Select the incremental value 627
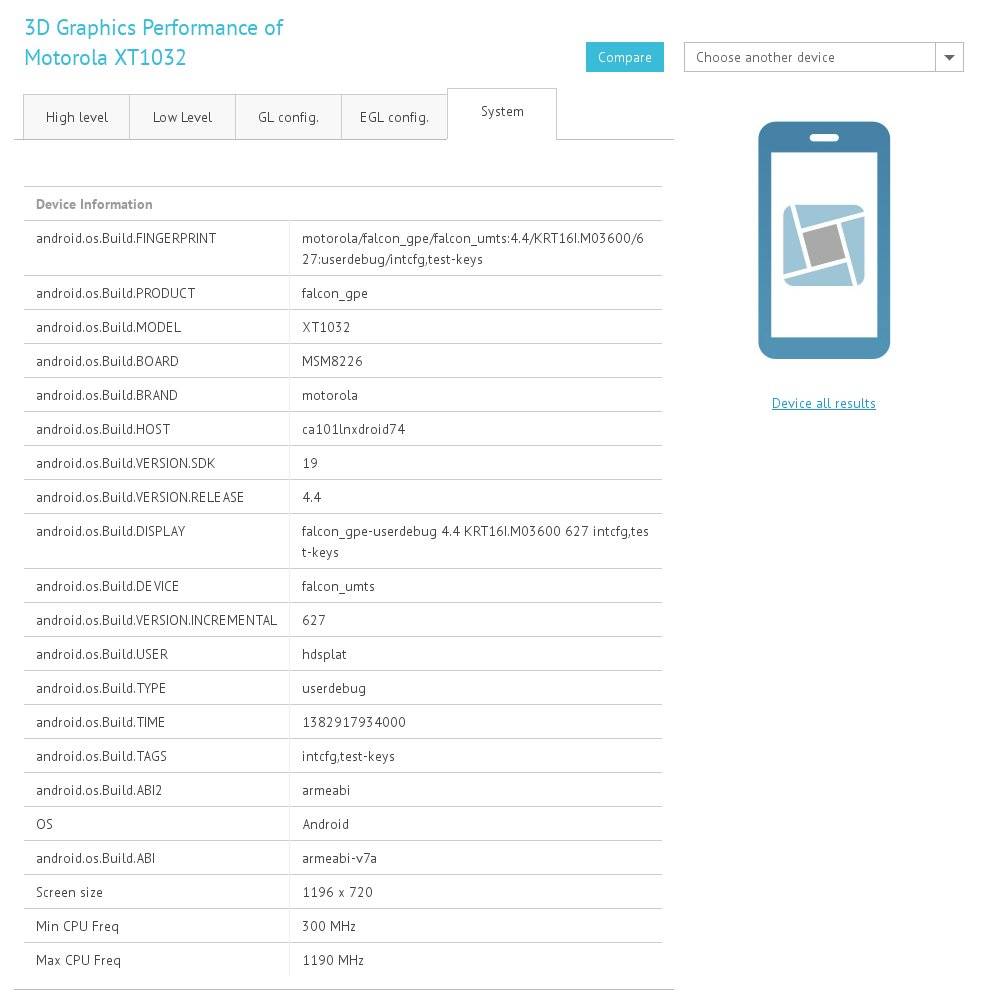 313,621
